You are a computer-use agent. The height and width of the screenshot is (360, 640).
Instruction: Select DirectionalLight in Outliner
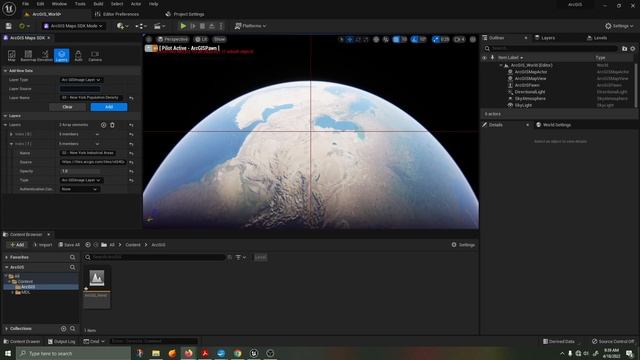(530, 92)
